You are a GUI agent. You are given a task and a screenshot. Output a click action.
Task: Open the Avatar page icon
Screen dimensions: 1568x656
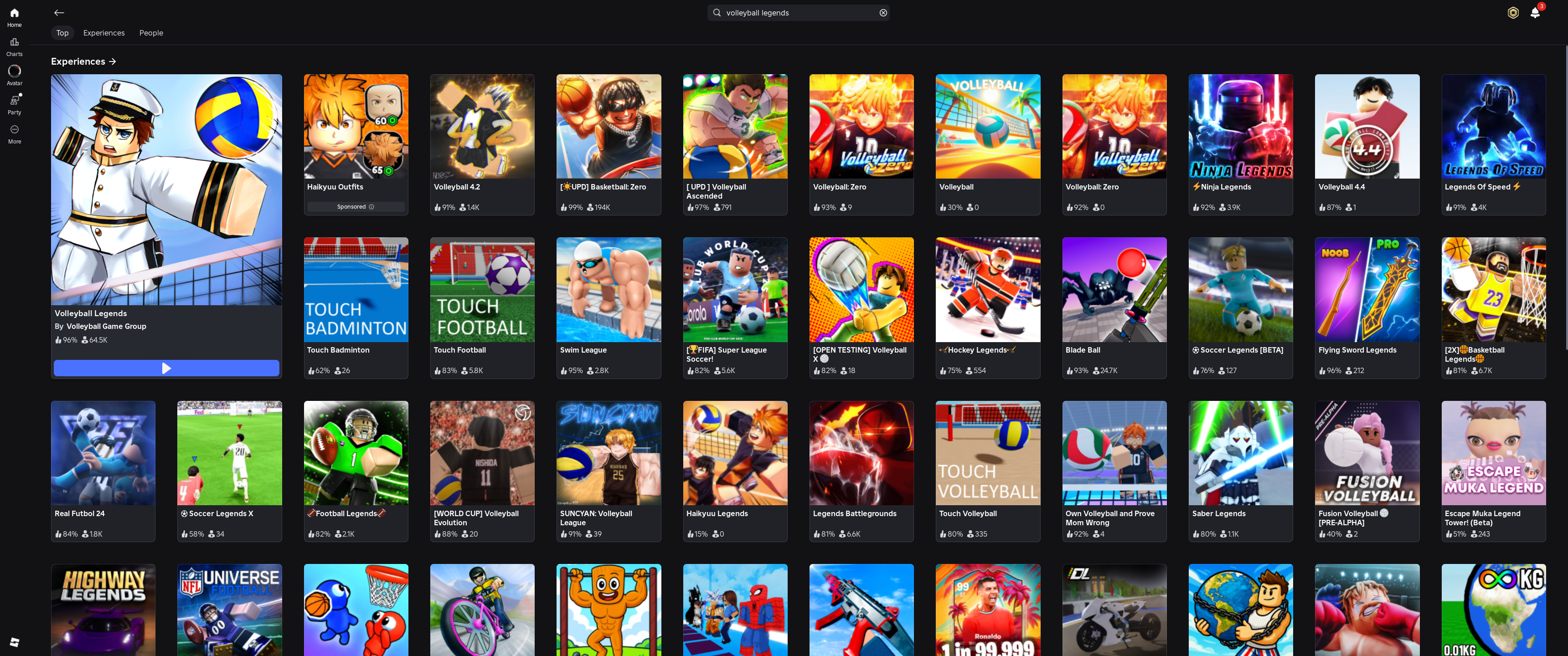click(x=14, y=75)
